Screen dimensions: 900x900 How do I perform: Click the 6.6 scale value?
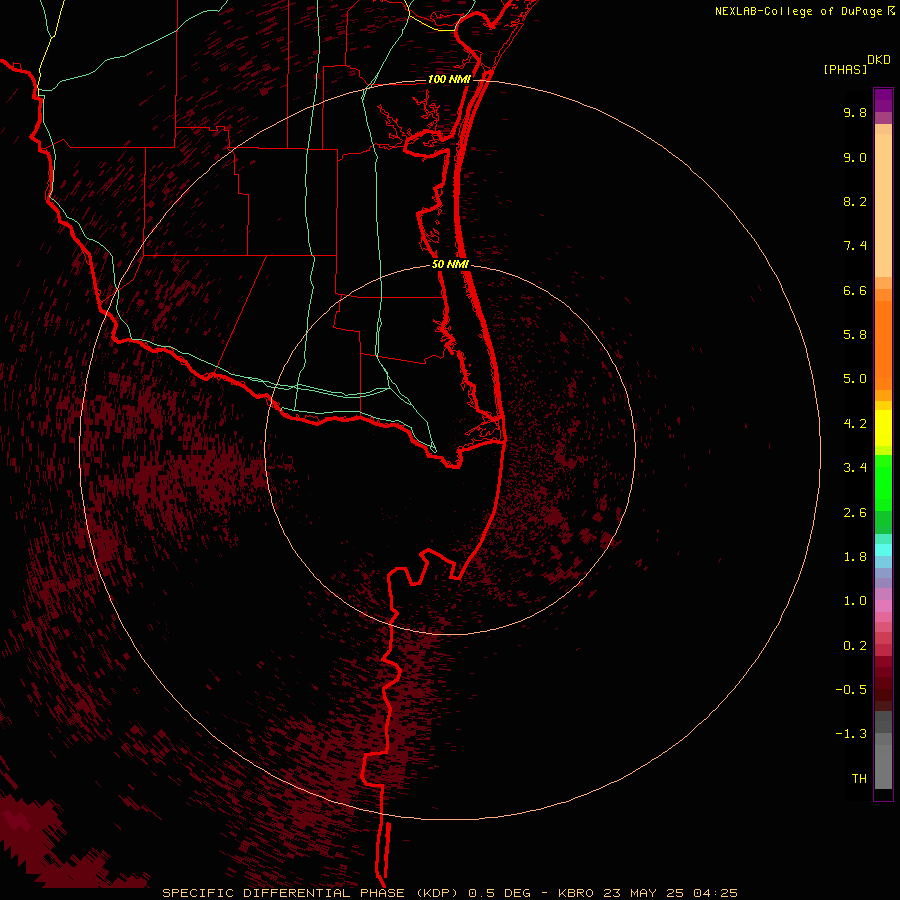(855, 291)
